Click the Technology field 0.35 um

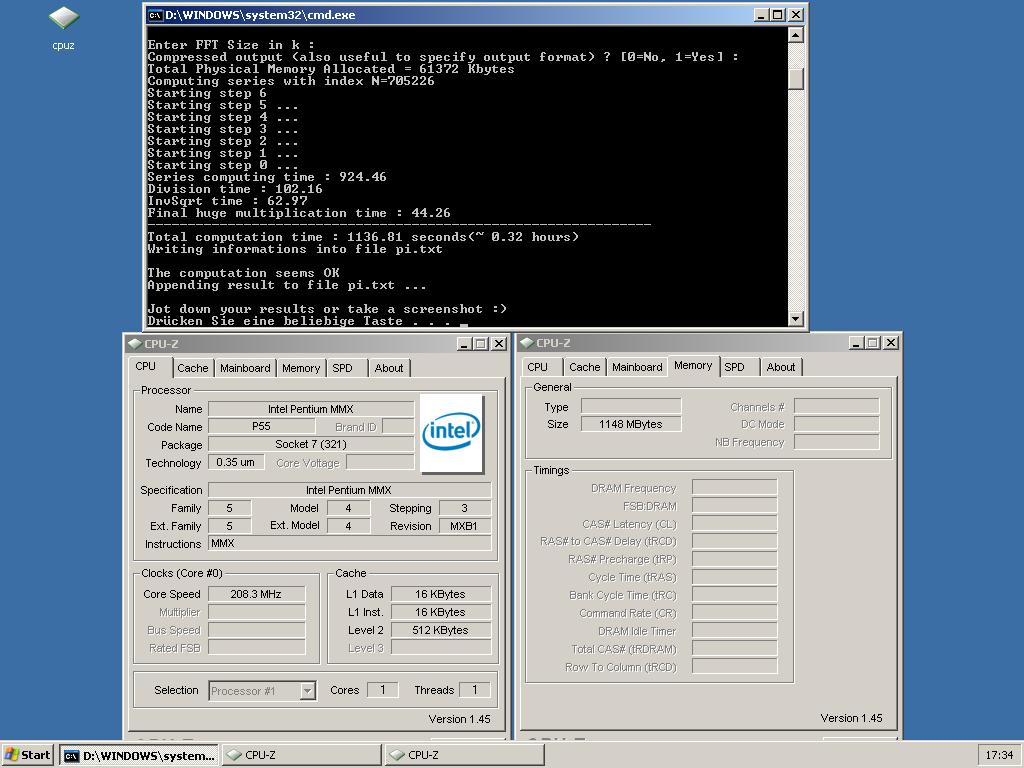[x=236, y=462]
